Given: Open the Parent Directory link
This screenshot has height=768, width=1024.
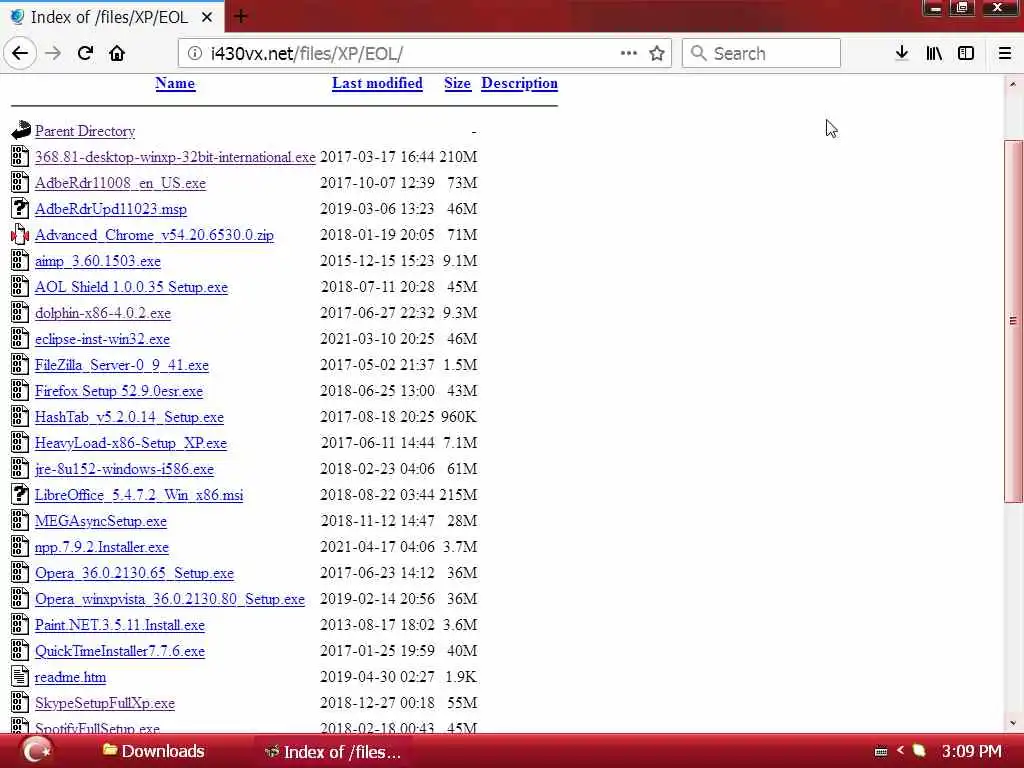Looking at the screenshot, I should point(85,131).
